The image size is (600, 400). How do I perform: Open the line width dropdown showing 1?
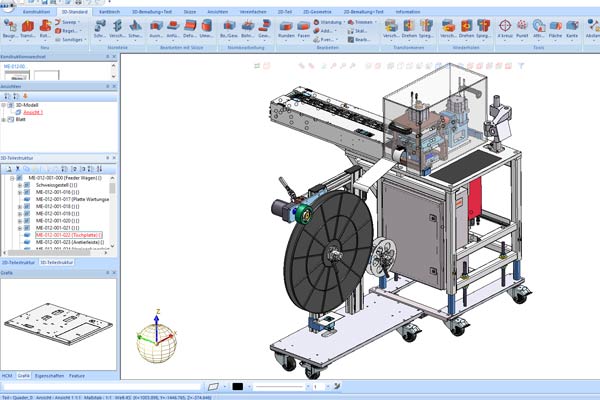coord(327,387)
